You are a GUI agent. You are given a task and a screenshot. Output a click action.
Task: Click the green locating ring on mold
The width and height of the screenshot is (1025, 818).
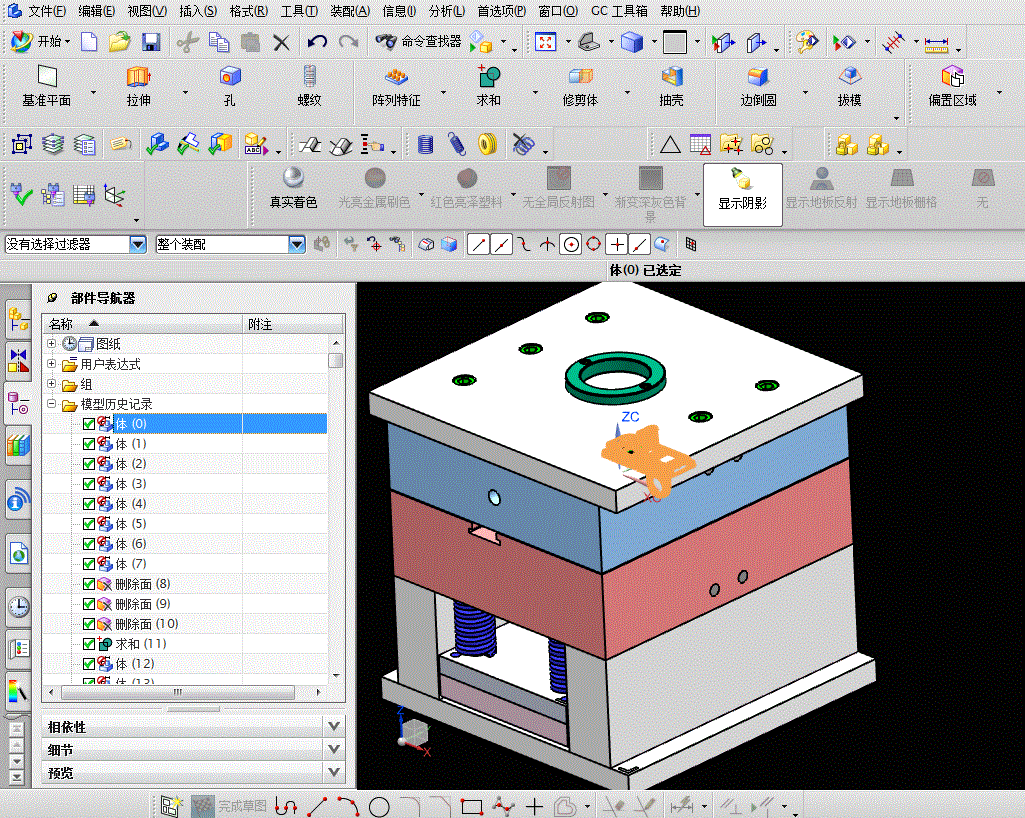[x=615, y=378]
